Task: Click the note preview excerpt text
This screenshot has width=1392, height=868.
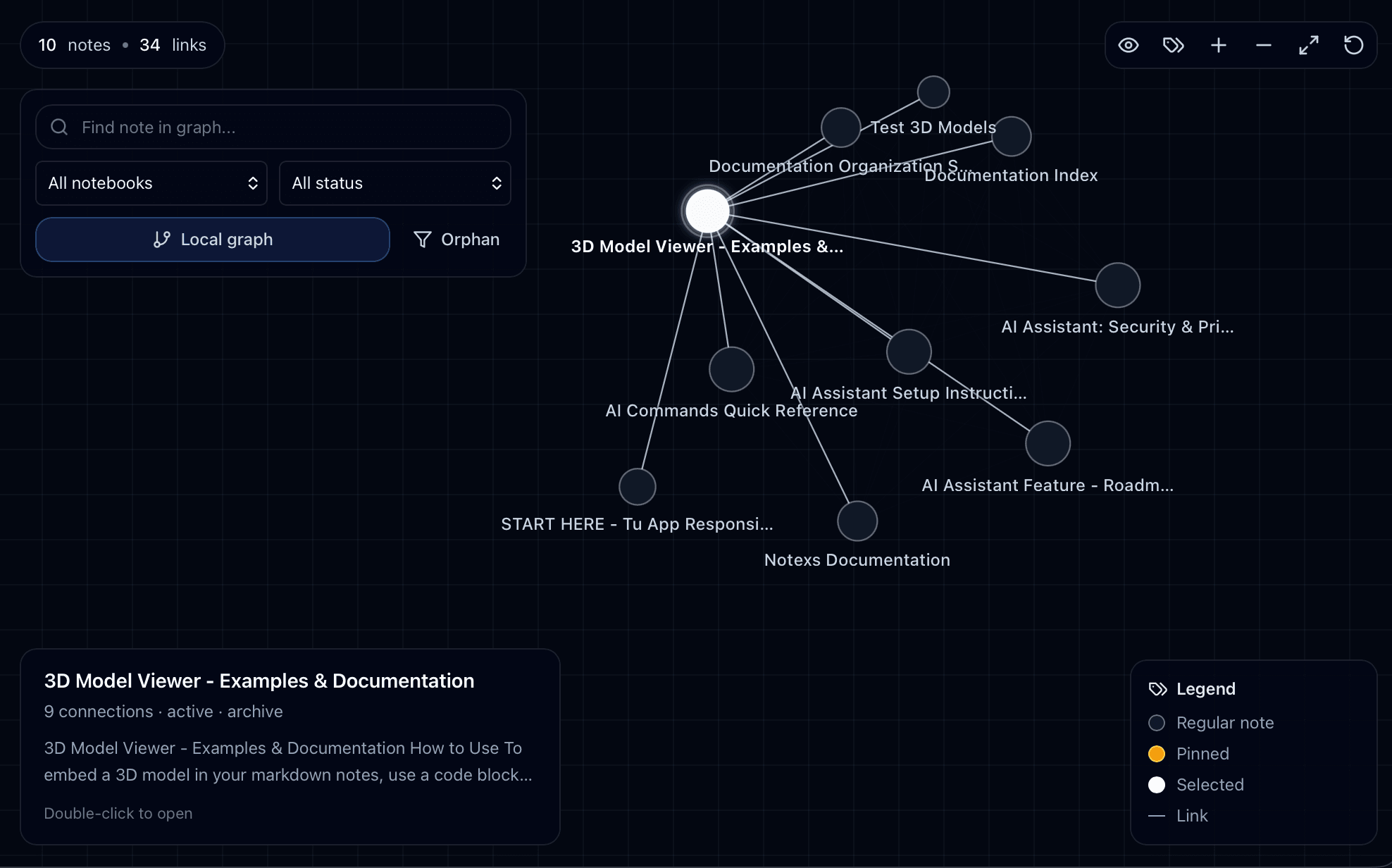Action: [x=288, y=762]
